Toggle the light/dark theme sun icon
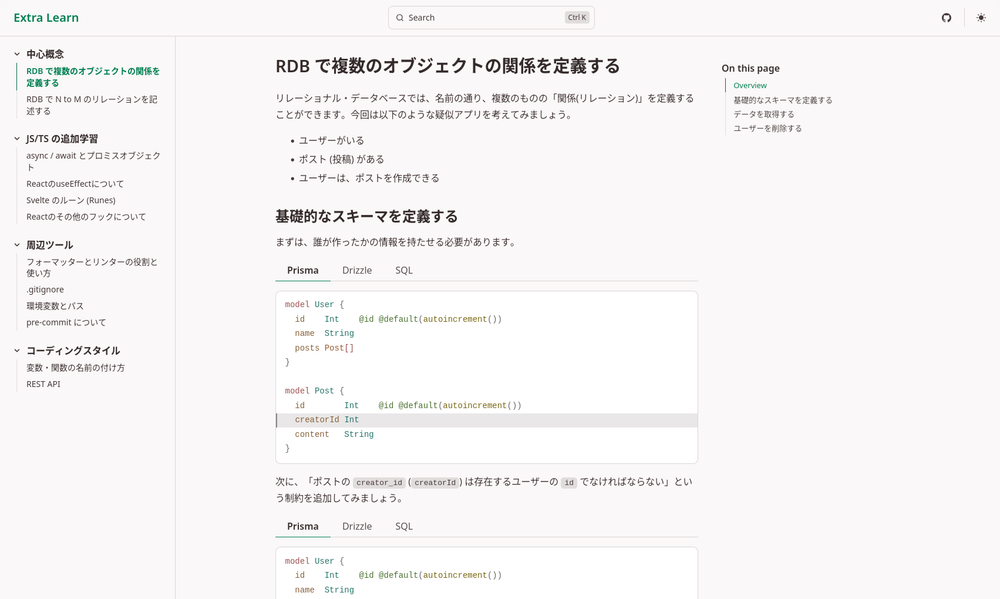This screenshot has height=599, width=1000. tap(979, 17)
